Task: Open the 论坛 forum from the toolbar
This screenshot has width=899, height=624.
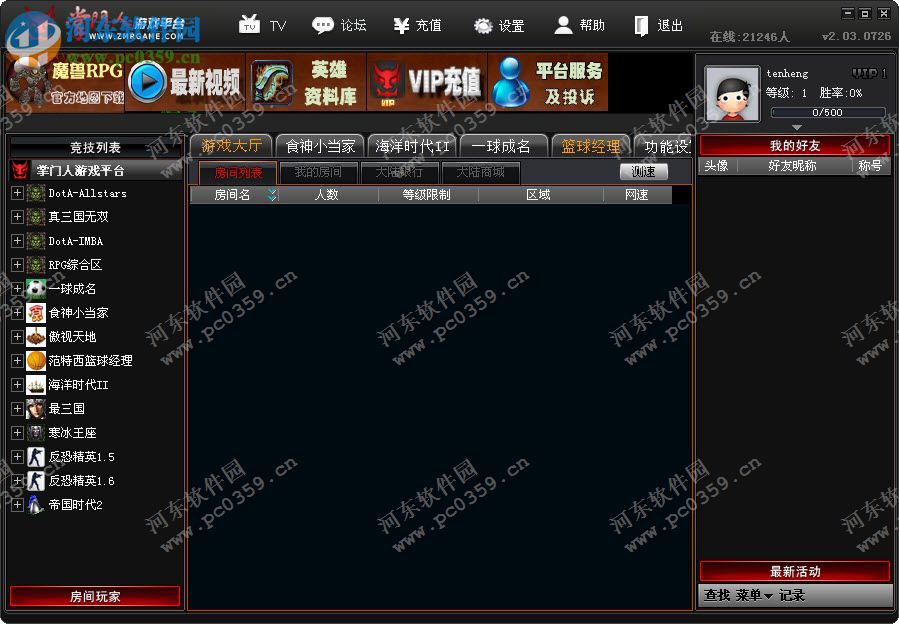Action: click(324, 25)
